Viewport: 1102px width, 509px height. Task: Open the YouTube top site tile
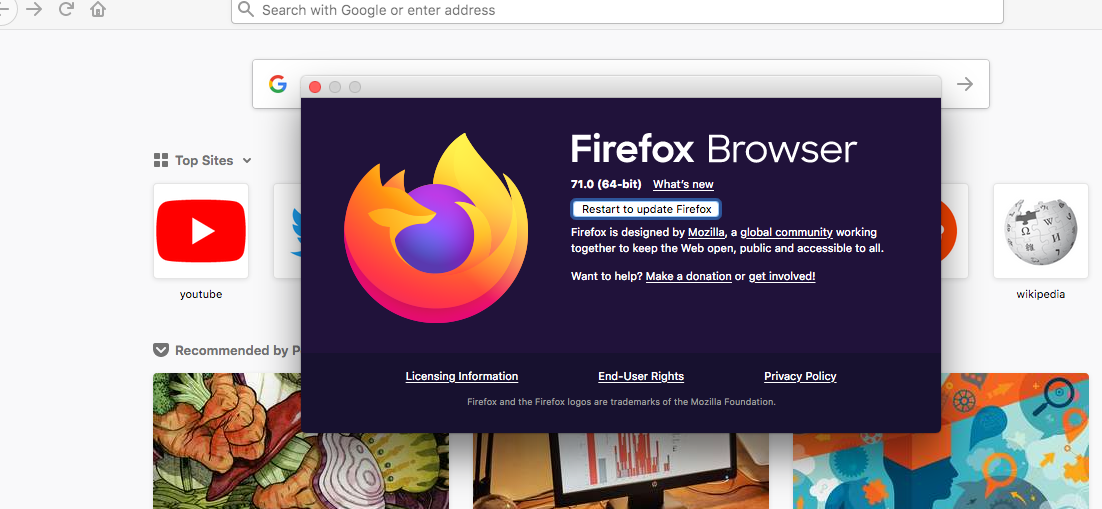[x=201, y=231]
